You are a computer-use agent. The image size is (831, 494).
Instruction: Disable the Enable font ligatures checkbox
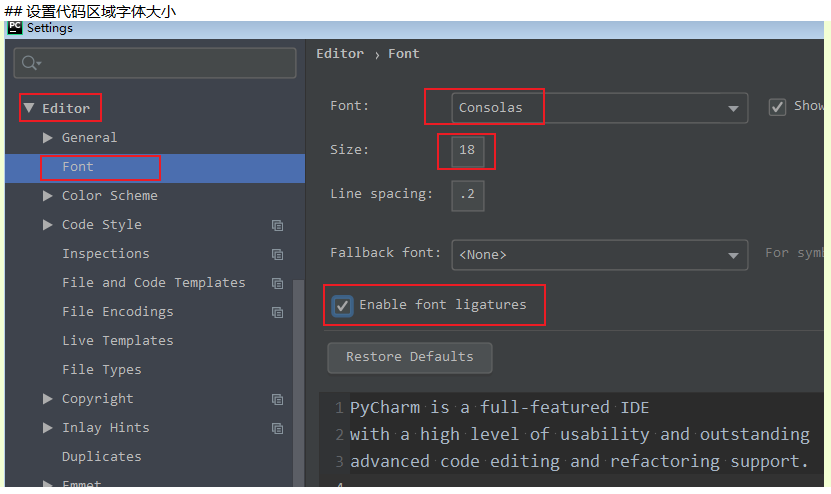click(343, 305)
